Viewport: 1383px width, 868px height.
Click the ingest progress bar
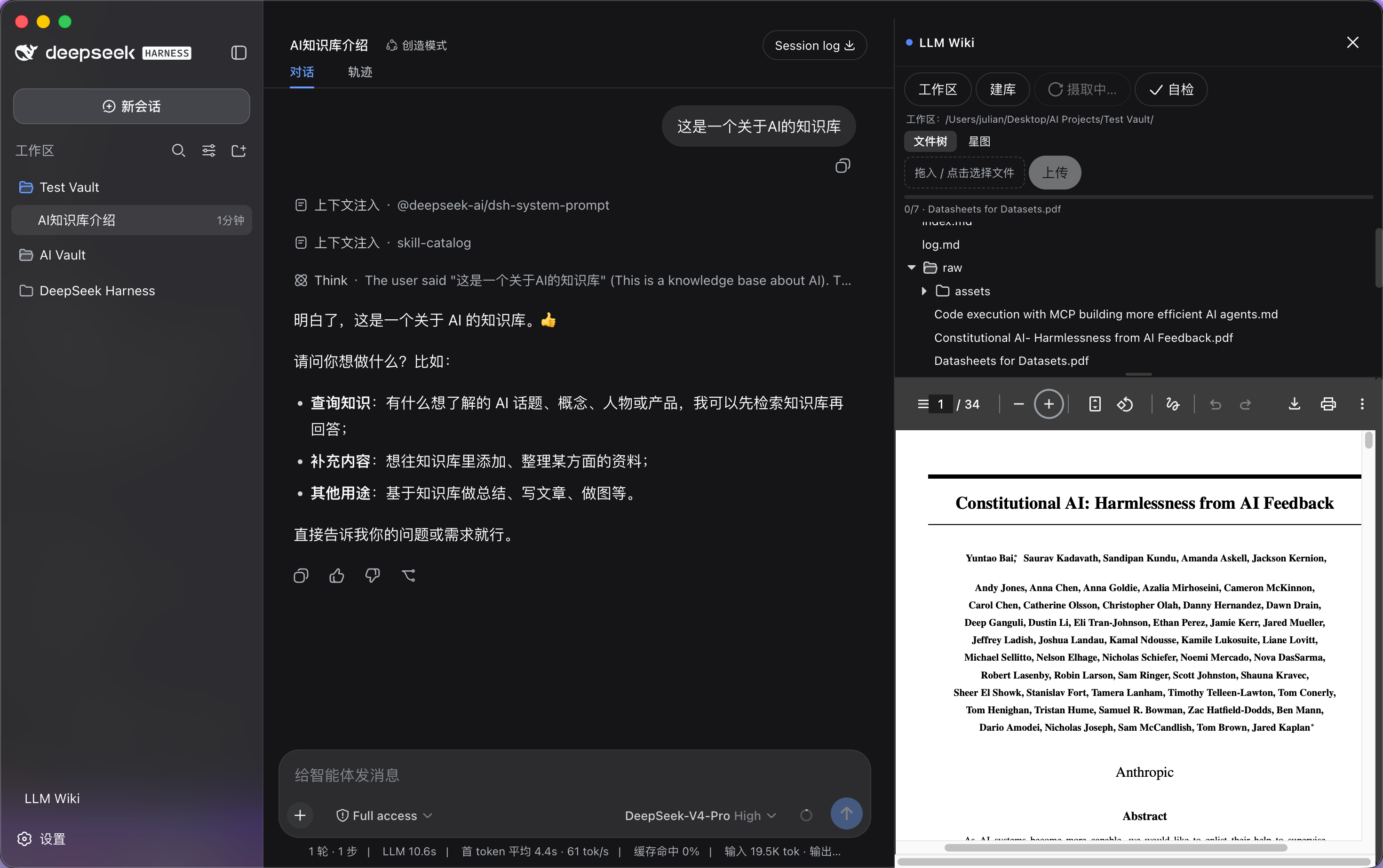pos(1138,197)
